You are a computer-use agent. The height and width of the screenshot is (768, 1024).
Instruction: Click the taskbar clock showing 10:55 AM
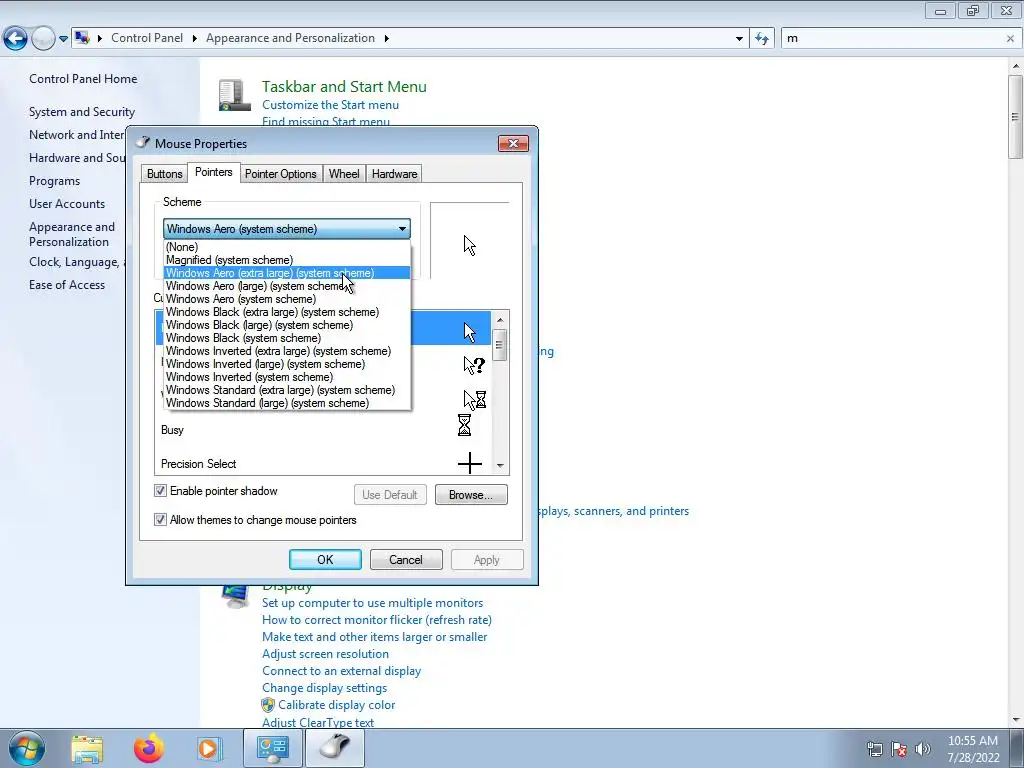point(973,749)
